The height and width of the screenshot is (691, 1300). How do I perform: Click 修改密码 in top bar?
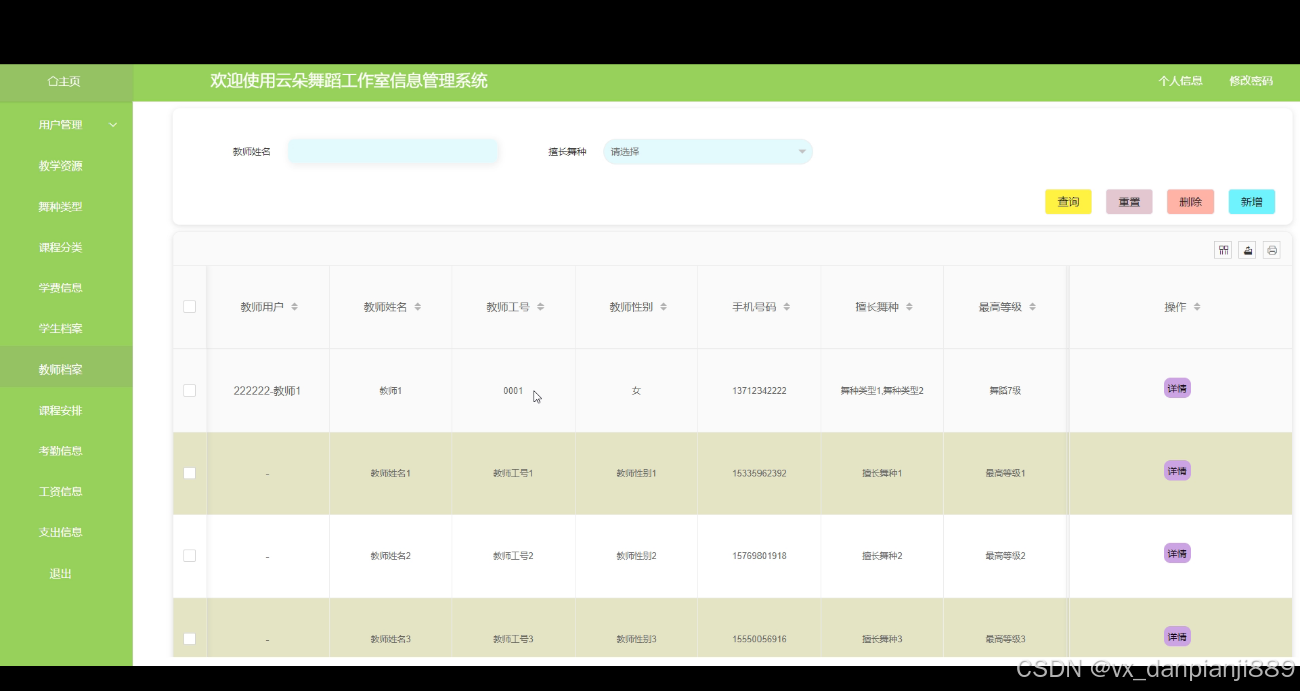(x=1251, y=81)
